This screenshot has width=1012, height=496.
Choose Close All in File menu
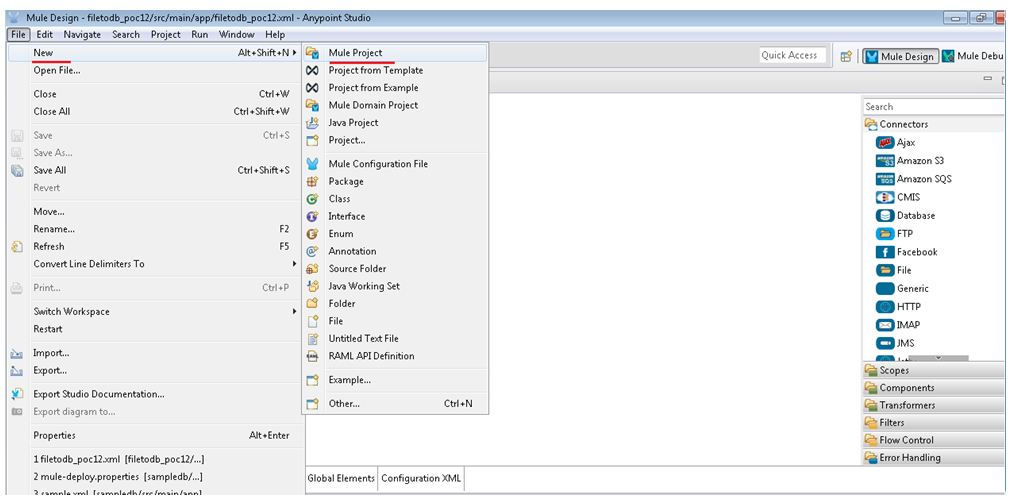pyautogui.click(x=156, y=112)
